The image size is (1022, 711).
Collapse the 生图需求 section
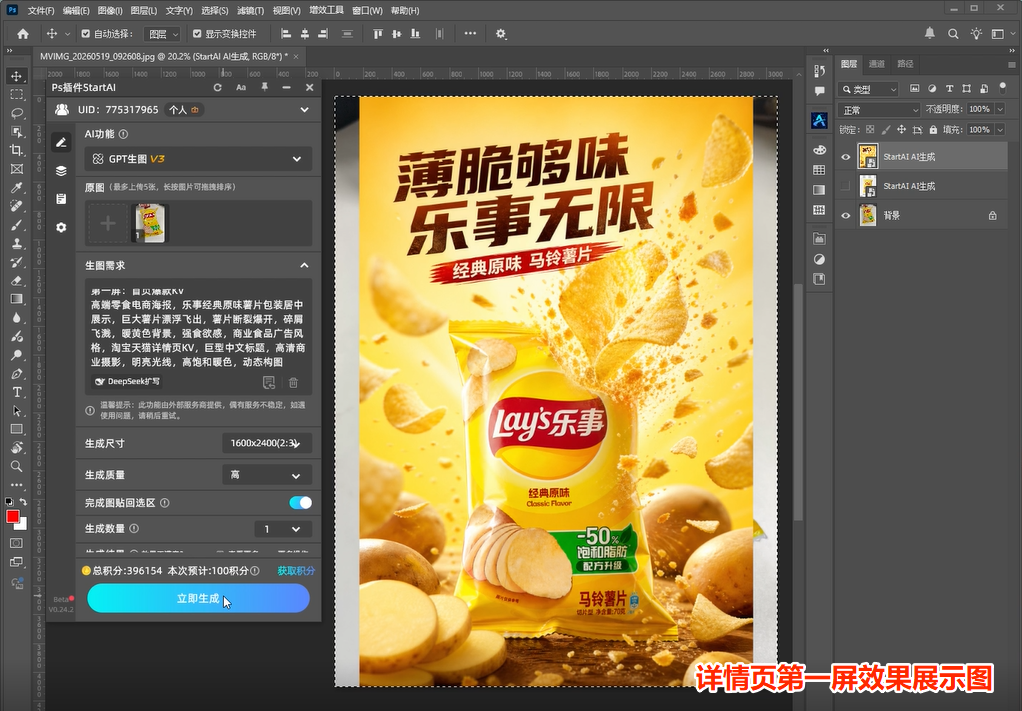304,265
